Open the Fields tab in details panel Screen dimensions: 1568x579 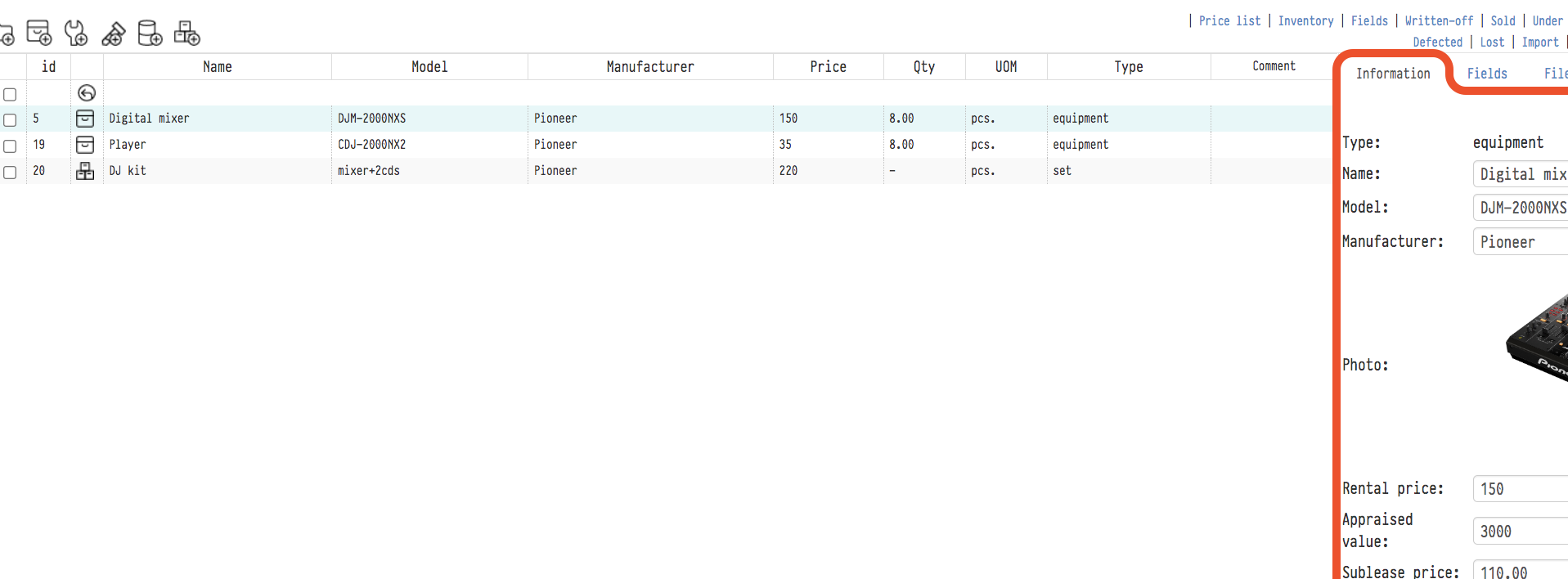coord(1486,74)
